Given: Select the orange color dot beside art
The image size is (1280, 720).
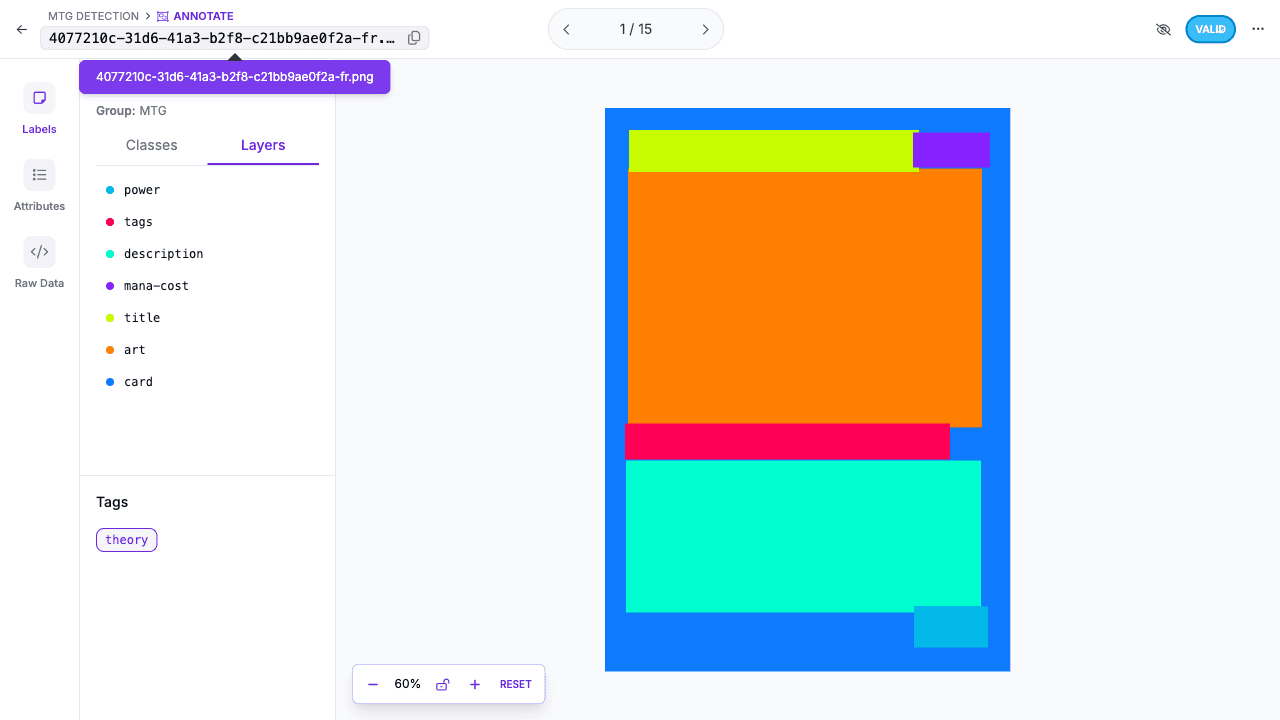Looking at the screenshot, I should (x=109, y=349).
